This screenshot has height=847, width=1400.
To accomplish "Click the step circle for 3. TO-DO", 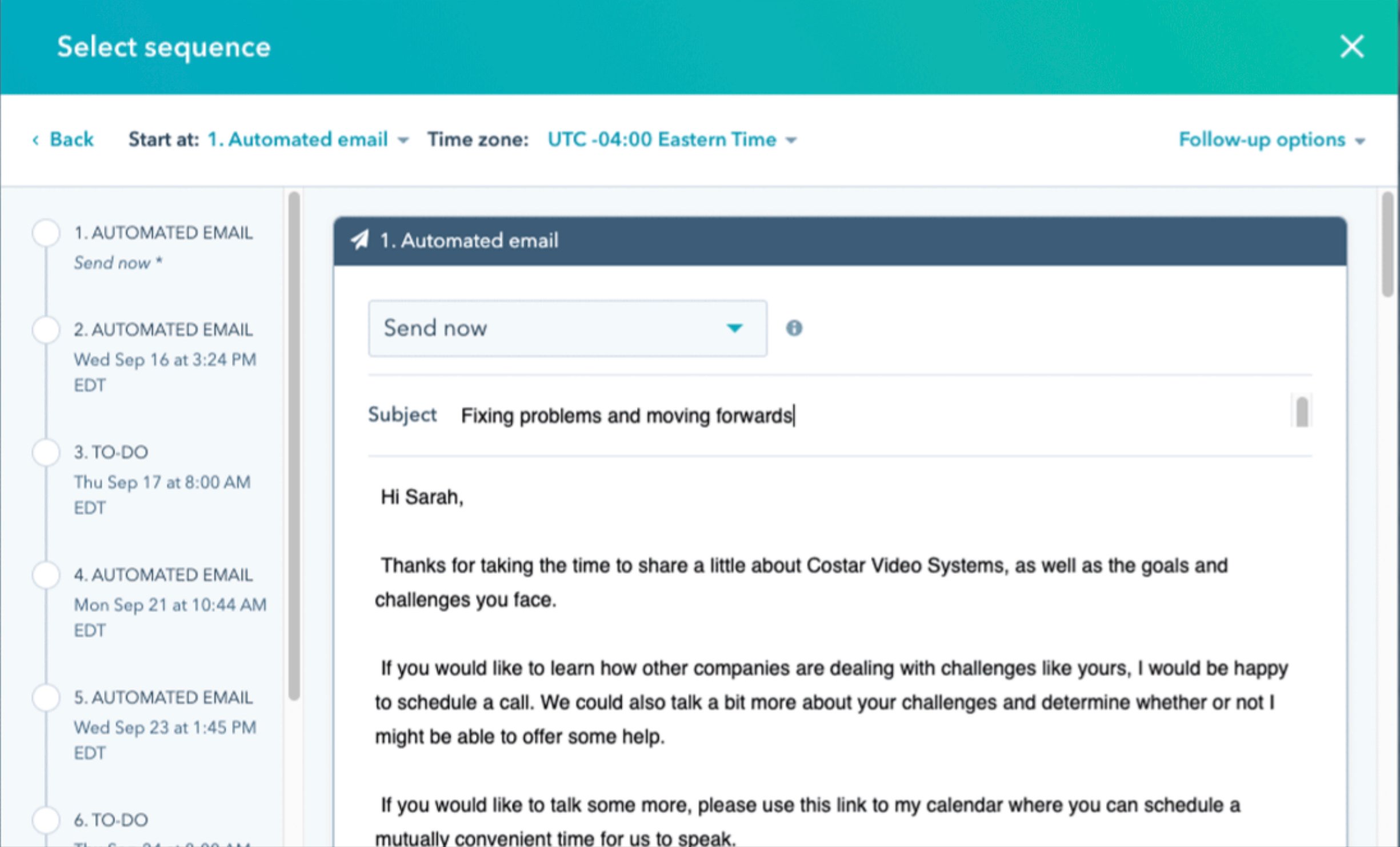I will (46, 452).
